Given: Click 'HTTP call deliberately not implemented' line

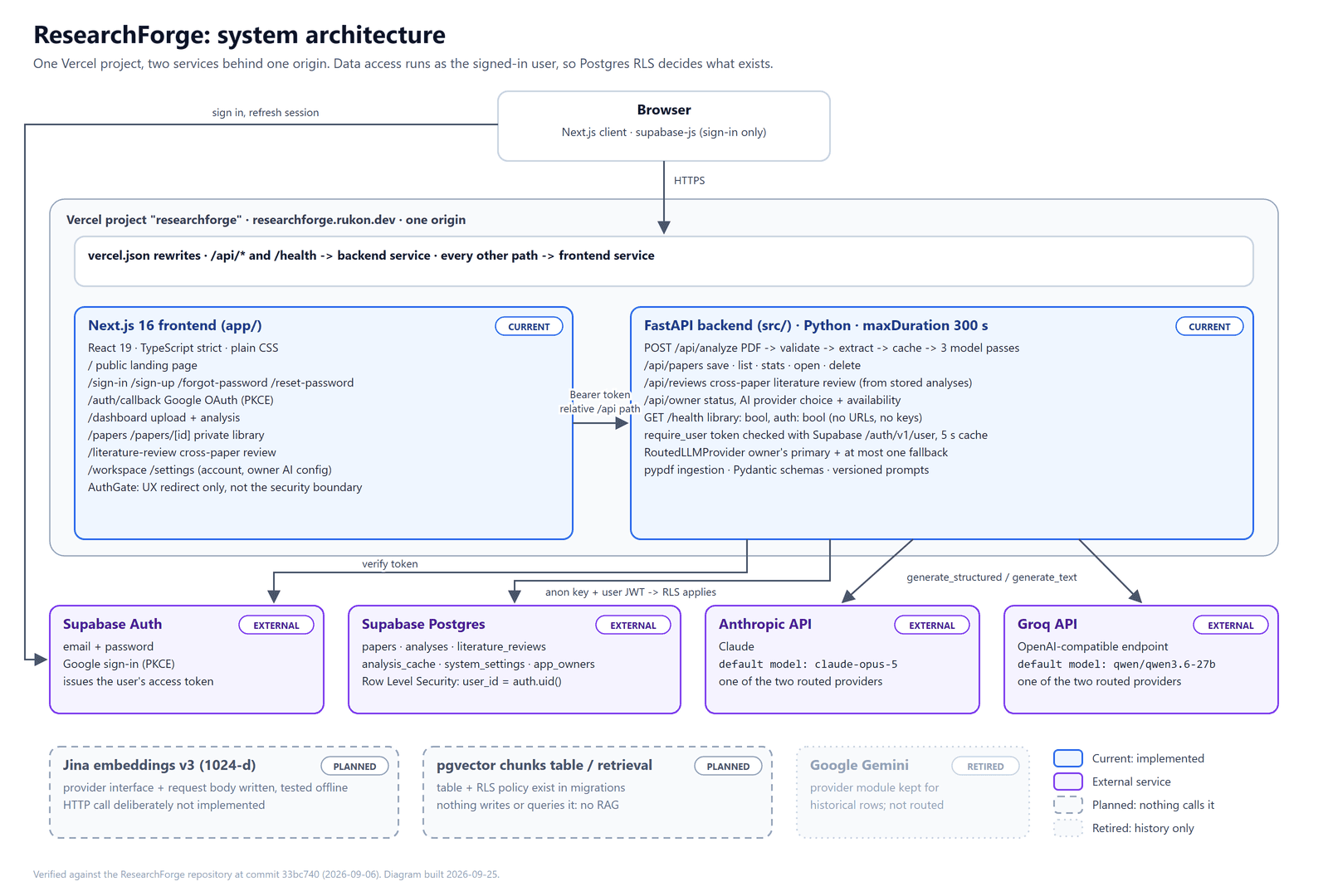Looking at the screenshot, I should (x=164, y=805).
